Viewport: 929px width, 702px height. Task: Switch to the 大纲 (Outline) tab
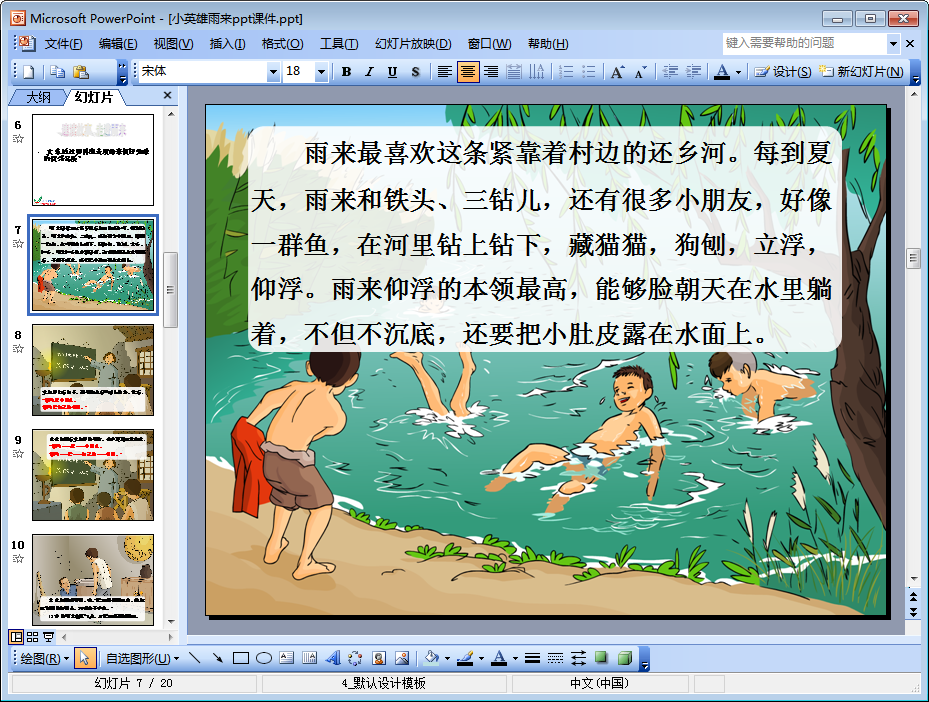point(38,97)
